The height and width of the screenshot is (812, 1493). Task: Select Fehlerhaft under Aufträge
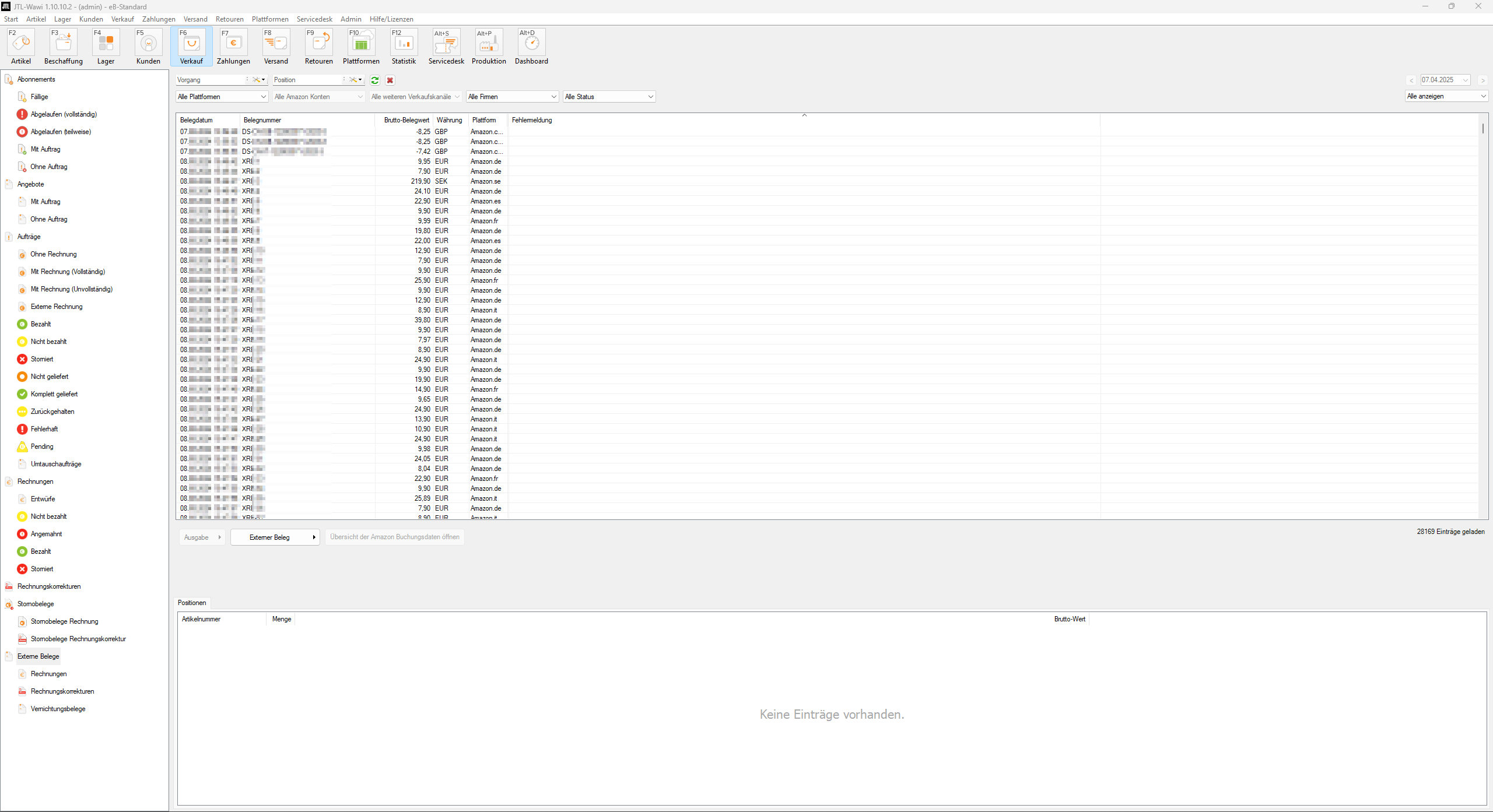click(x=44, y=429)
